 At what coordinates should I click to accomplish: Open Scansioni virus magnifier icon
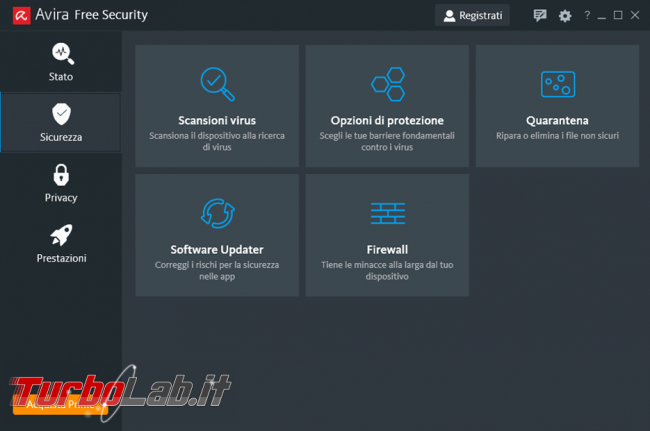click(x=218, y=84)
